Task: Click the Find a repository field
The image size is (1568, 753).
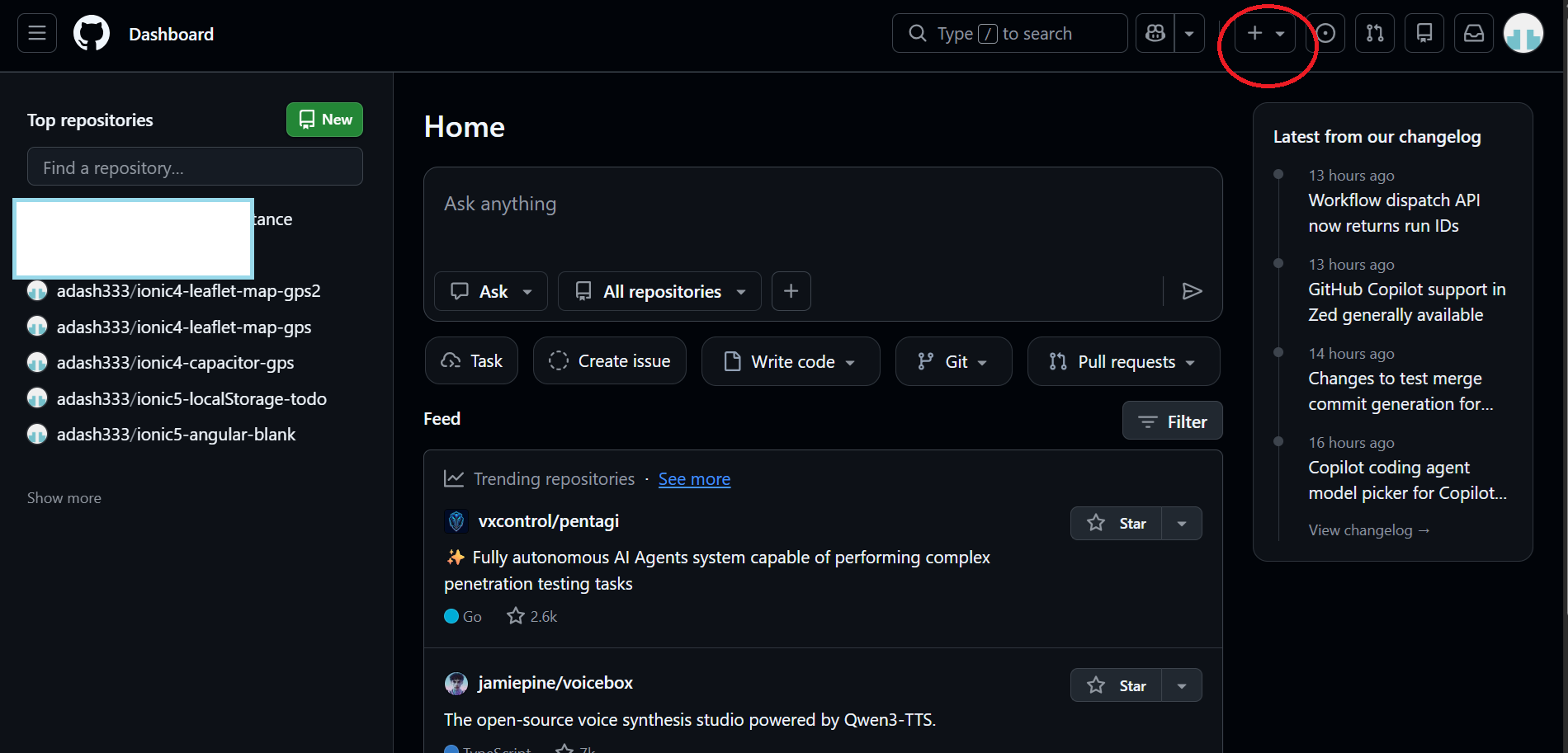Action: (x=195, y=167)
